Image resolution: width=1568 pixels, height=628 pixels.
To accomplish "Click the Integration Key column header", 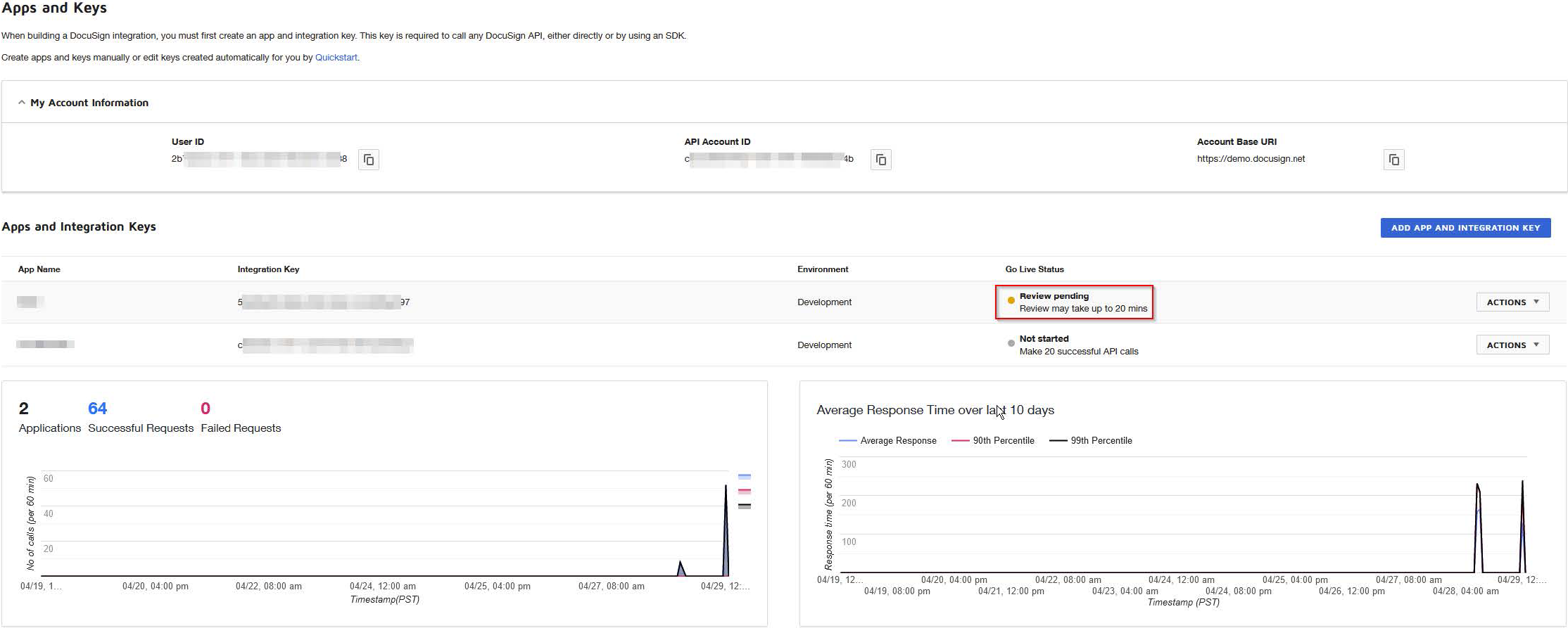I will point(268,269).
